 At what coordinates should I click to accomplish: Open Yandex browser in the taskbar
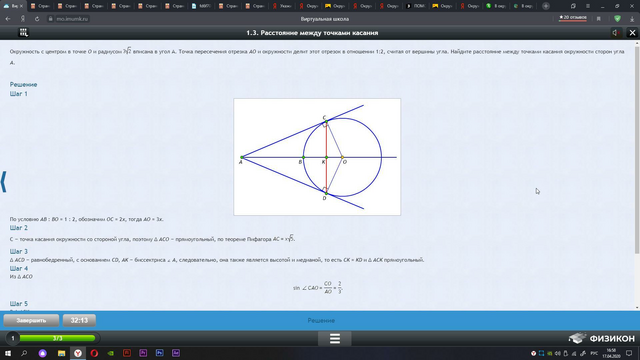[x=78, y=353]
